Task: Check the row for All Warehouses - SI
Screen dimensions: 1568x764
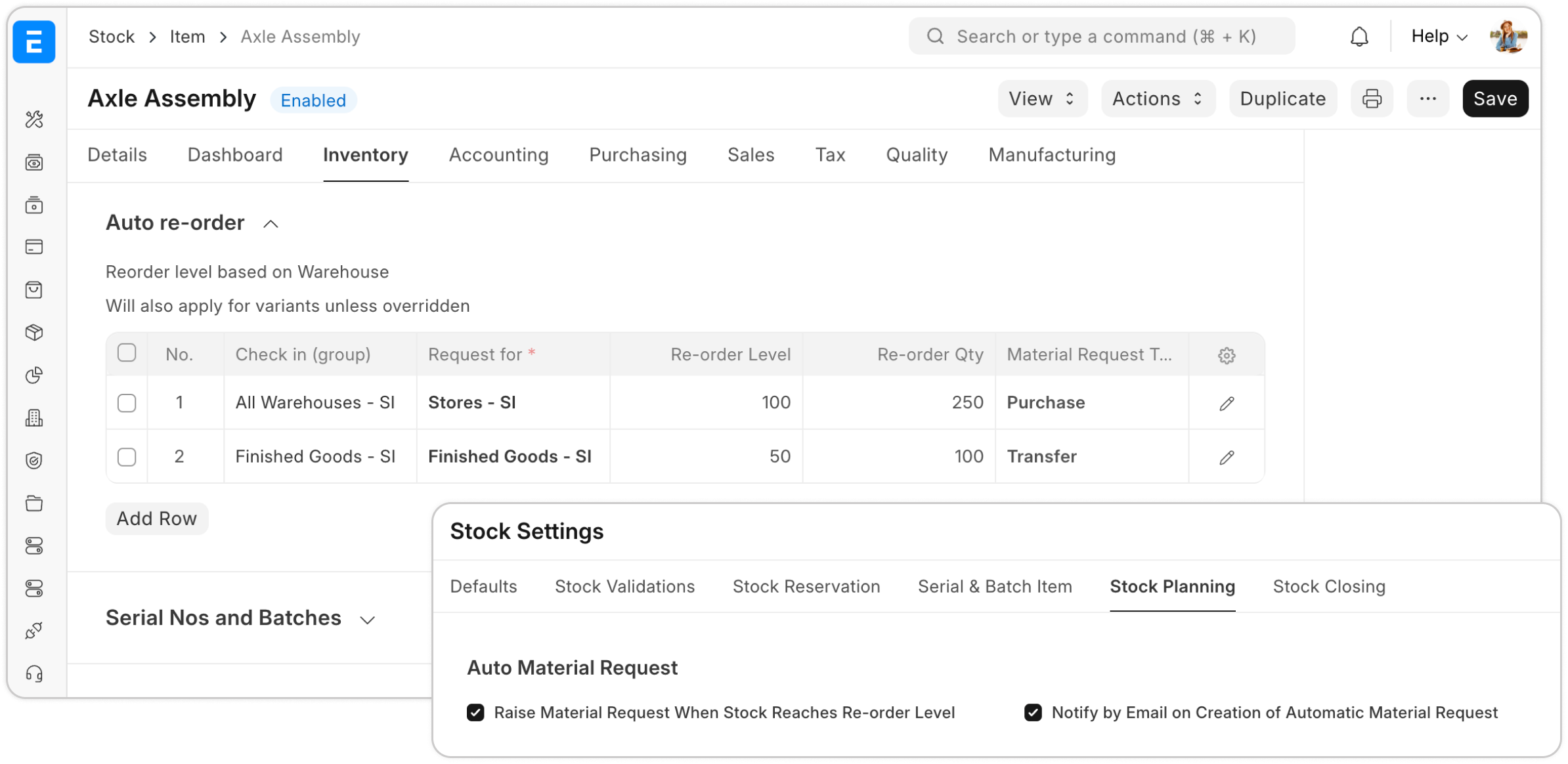Action: click(127, 402)
